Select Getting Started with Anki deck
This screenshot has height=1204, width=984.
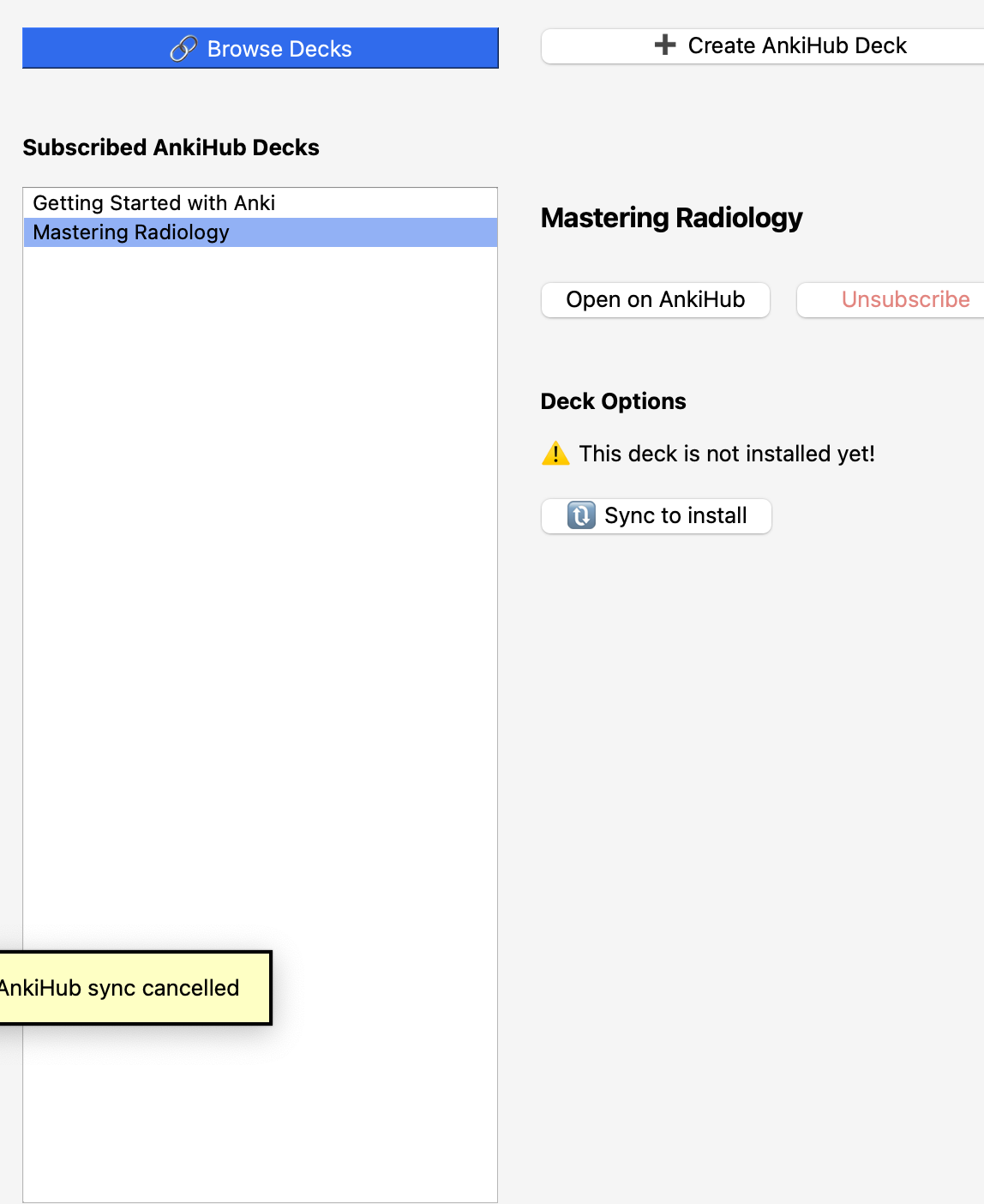[x=154, y=203]
